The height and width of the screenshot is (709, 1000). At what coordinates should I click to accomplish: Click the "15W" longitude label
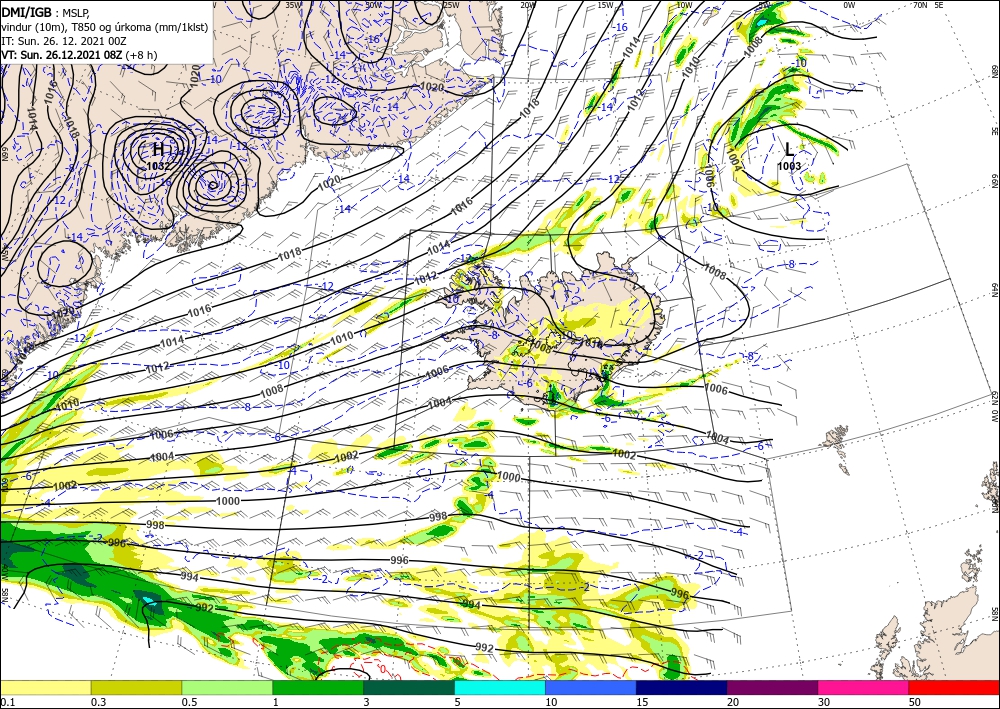pos(606,5)
